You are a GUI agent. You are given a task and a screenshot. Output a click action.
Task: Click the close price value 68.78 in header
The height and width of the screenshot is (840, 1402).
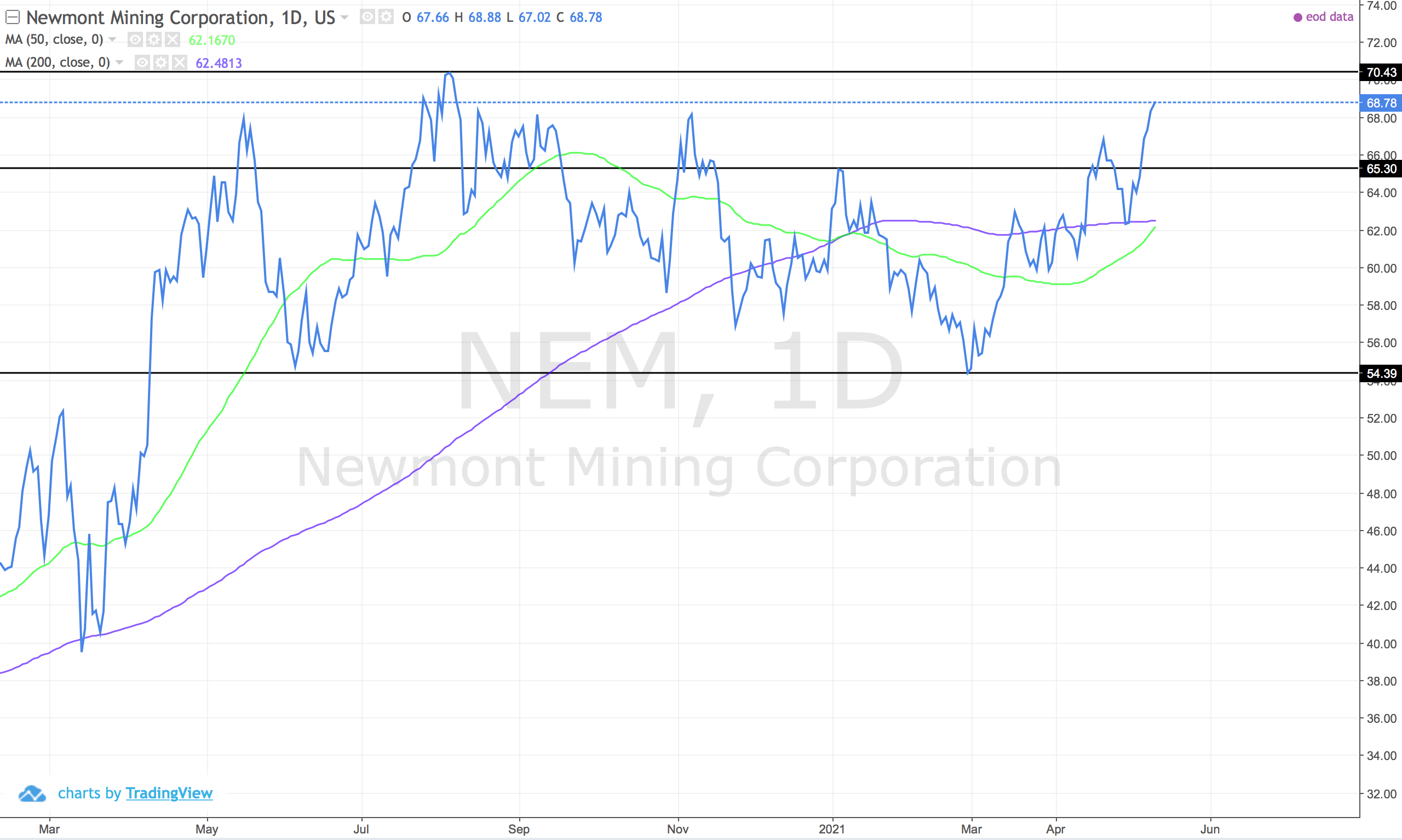coord(586,18)
